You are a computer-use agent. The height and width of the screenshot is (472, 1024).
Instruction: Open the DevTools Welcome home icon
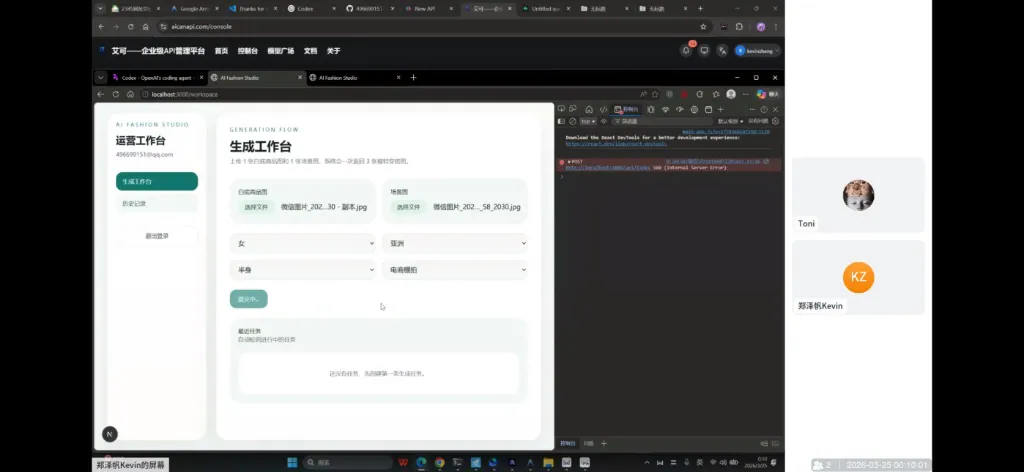point(589,109)
